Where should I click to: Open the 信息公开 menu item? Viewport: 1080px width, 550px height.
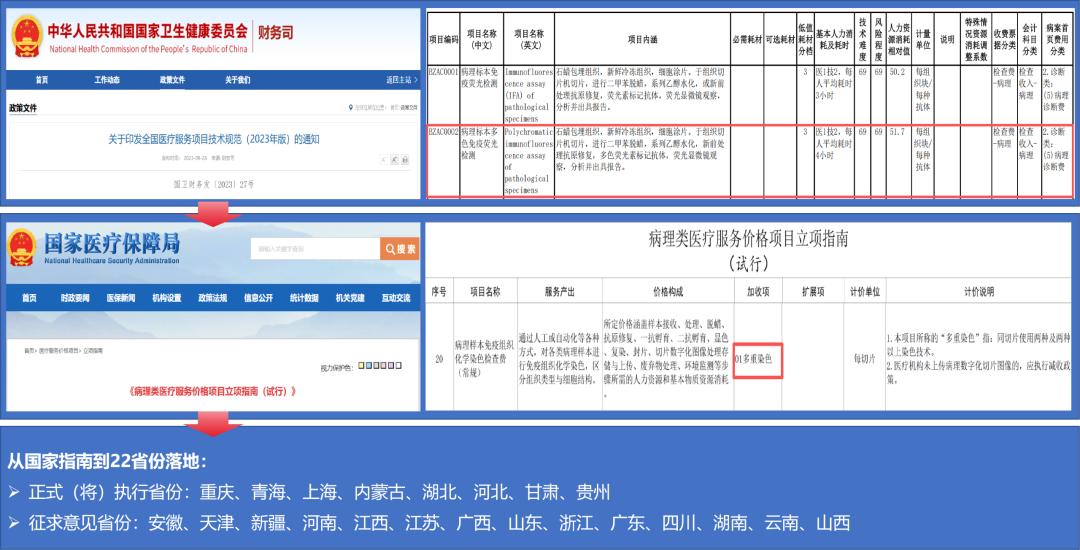point(258,298)
